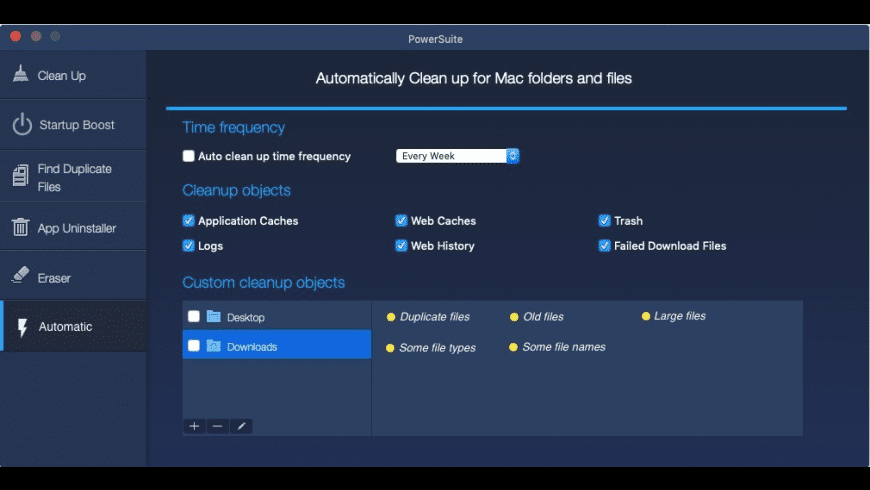Switch to Startup Boost section

pyautogui.click(x=73, y=125)
